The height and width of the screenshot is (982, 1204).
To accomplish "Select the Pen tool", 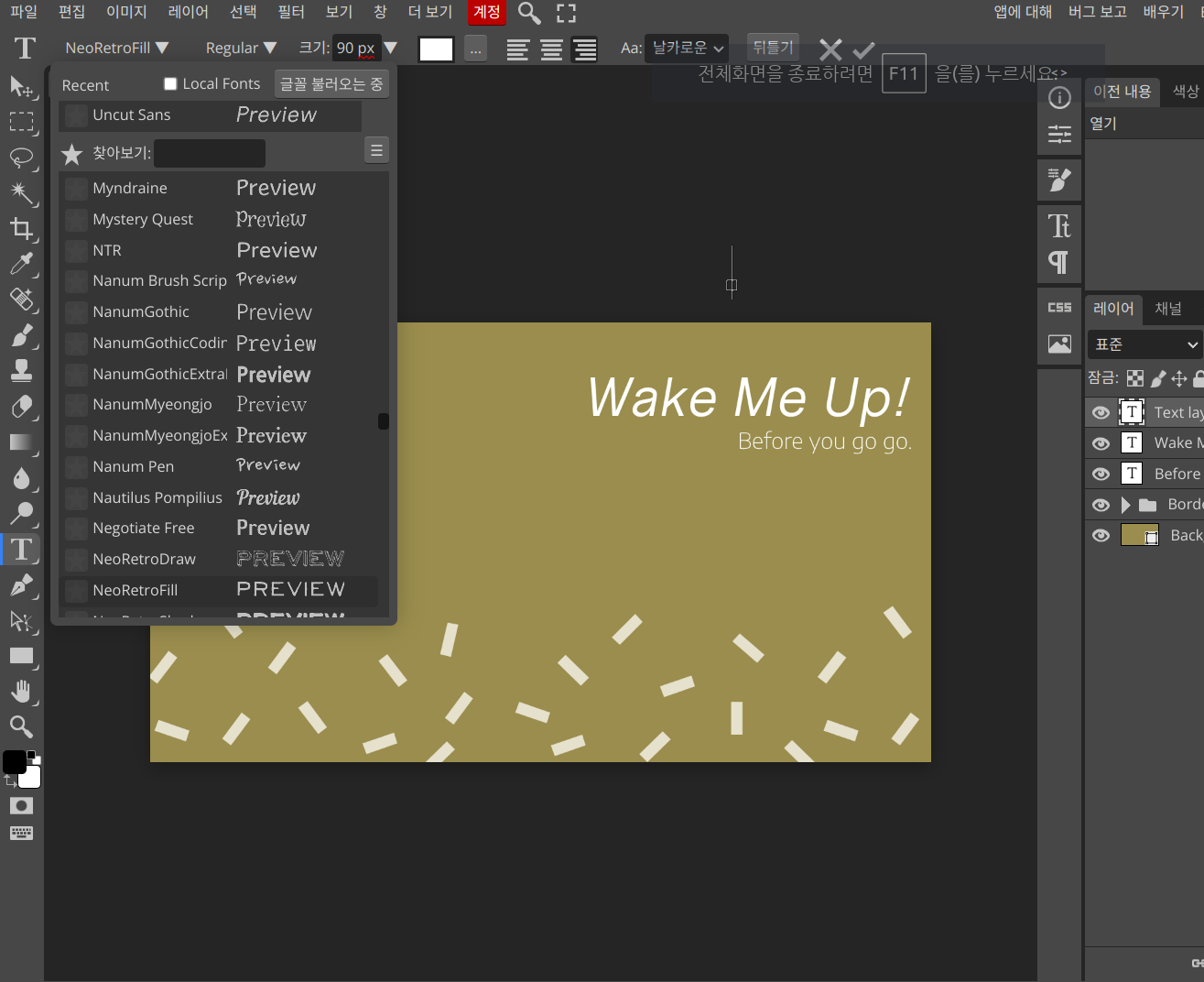I will pyautogui.click(x=21, y=584).
